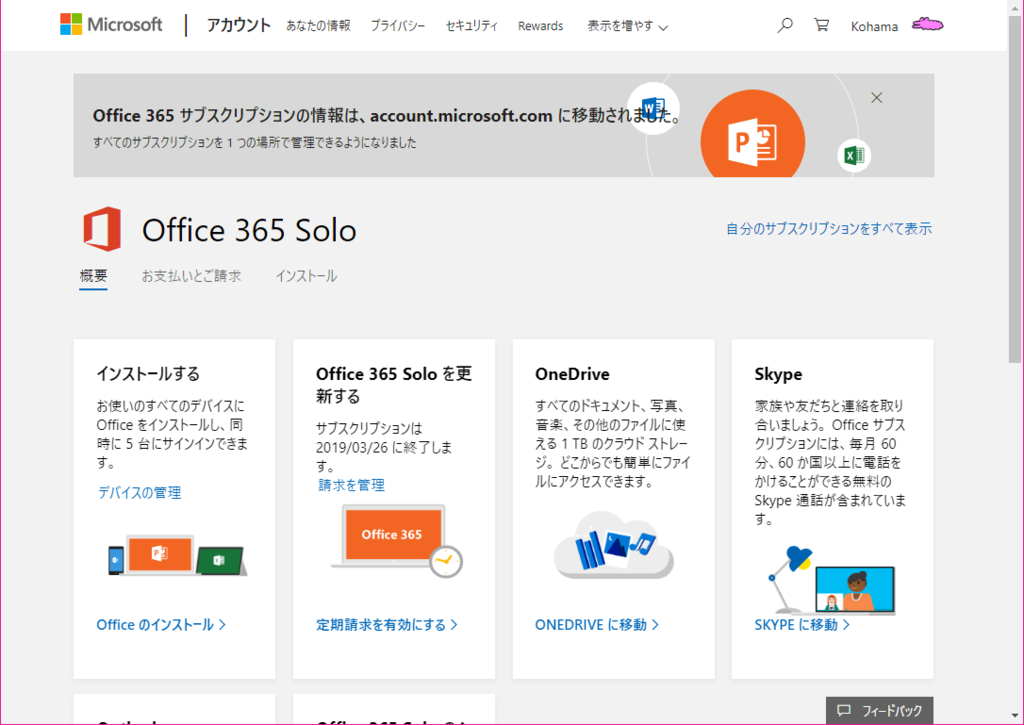
Task: Go to あなたの情報 in the nav
Action: tap(318, 25)
